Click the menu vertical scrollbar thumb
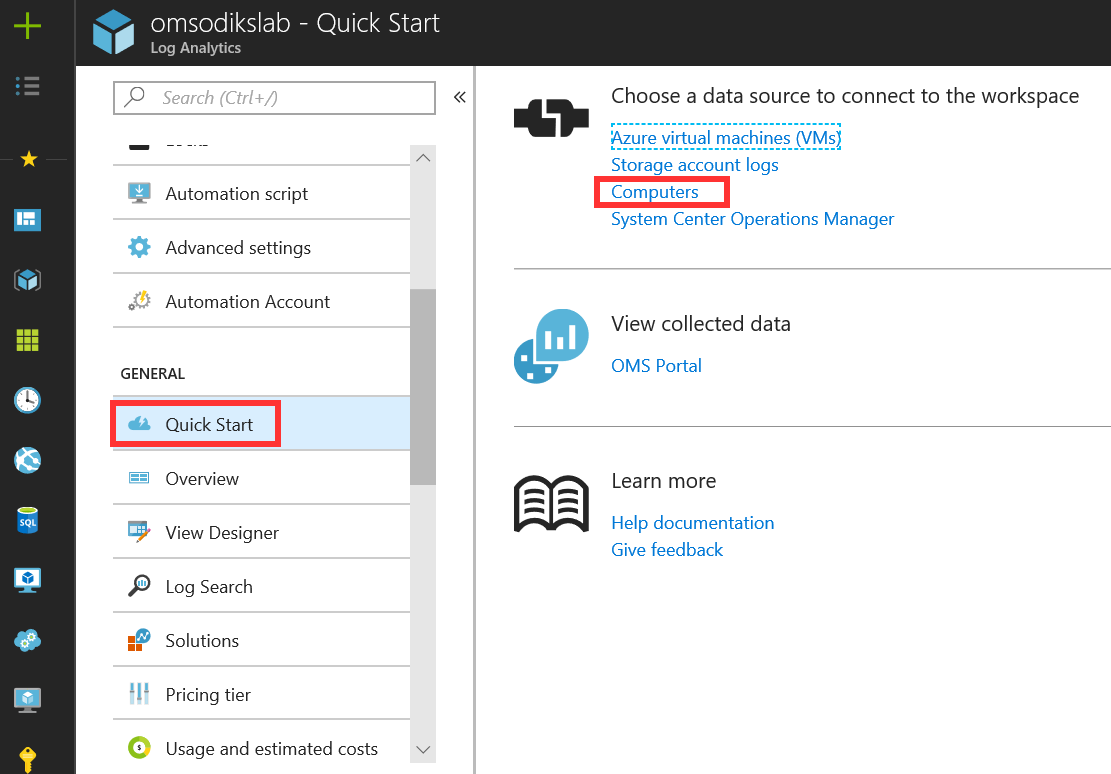The image size is (1111, 774). coord(423,387)
